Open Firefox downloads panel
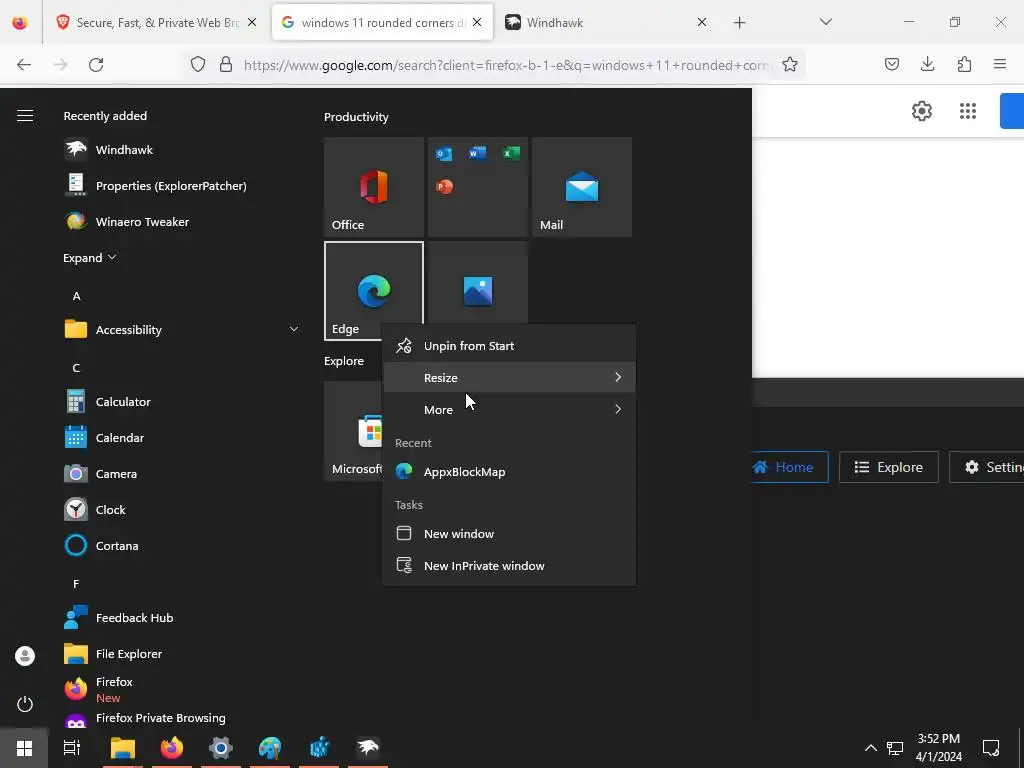The image size is (1024, 768). click(927, 64)
